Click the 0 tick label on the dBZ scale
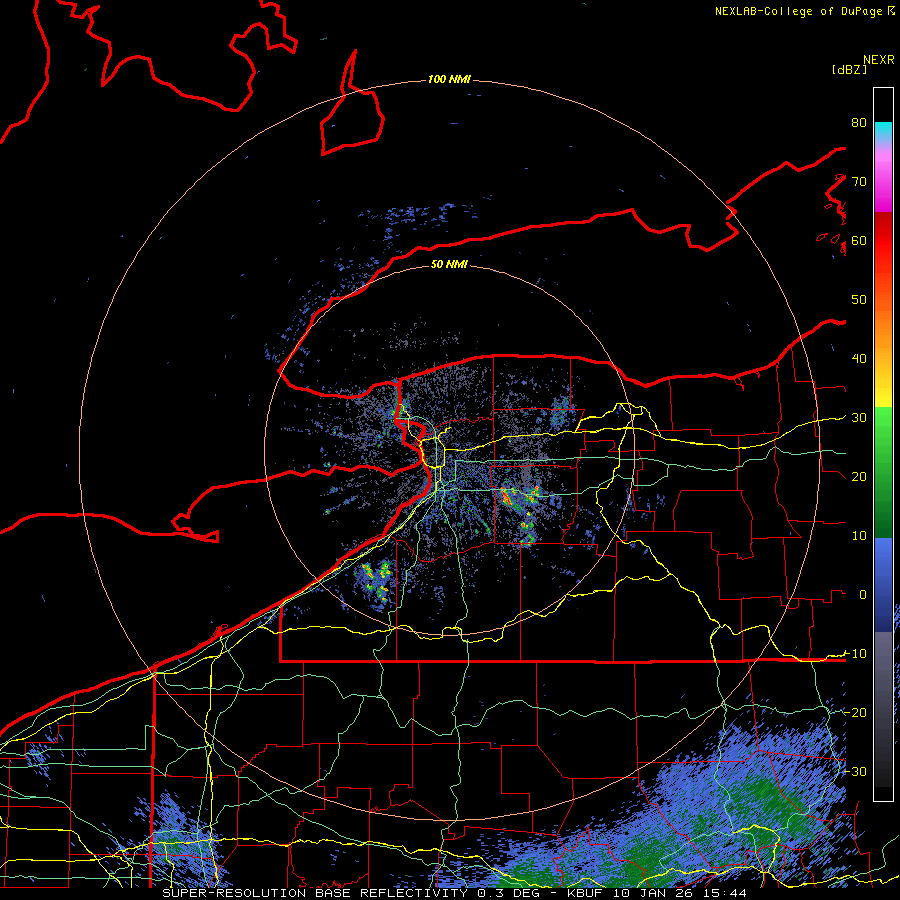The width and height of the screenshot is (900, 900). [863, 595]
